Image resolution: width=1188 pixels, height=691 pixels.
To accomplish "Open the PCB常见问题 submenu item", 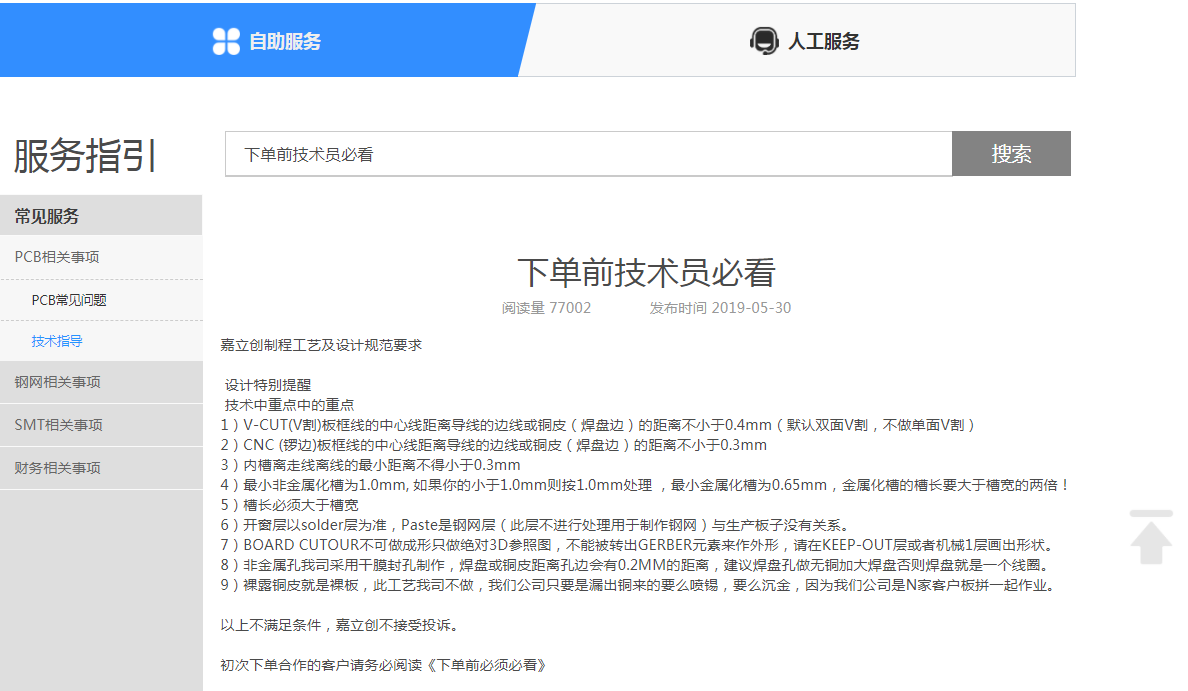I will point(69,300).
